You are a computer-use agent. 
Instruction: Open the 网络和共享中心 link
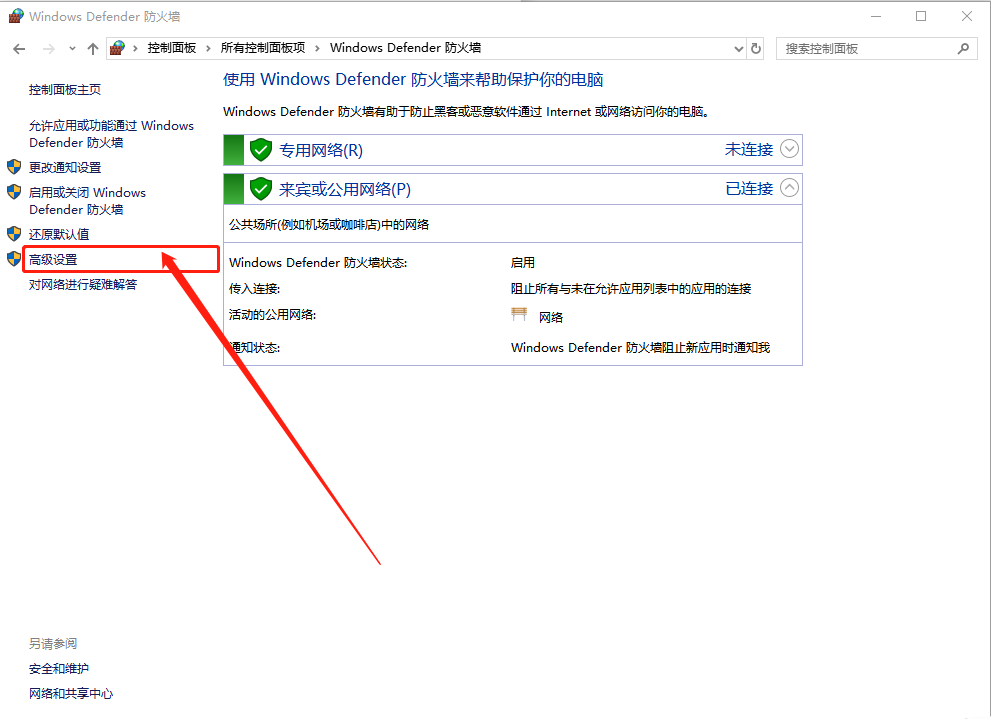pyautogui.click(x=70, y=693)
